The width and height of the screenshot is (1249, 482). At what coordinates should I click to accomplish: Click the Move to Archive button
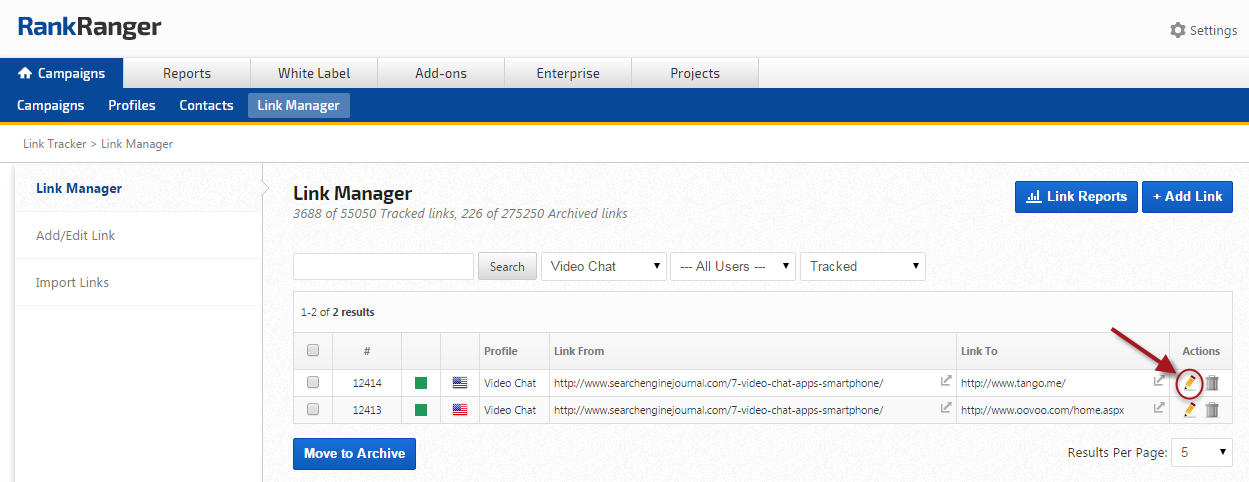[354, 454]
